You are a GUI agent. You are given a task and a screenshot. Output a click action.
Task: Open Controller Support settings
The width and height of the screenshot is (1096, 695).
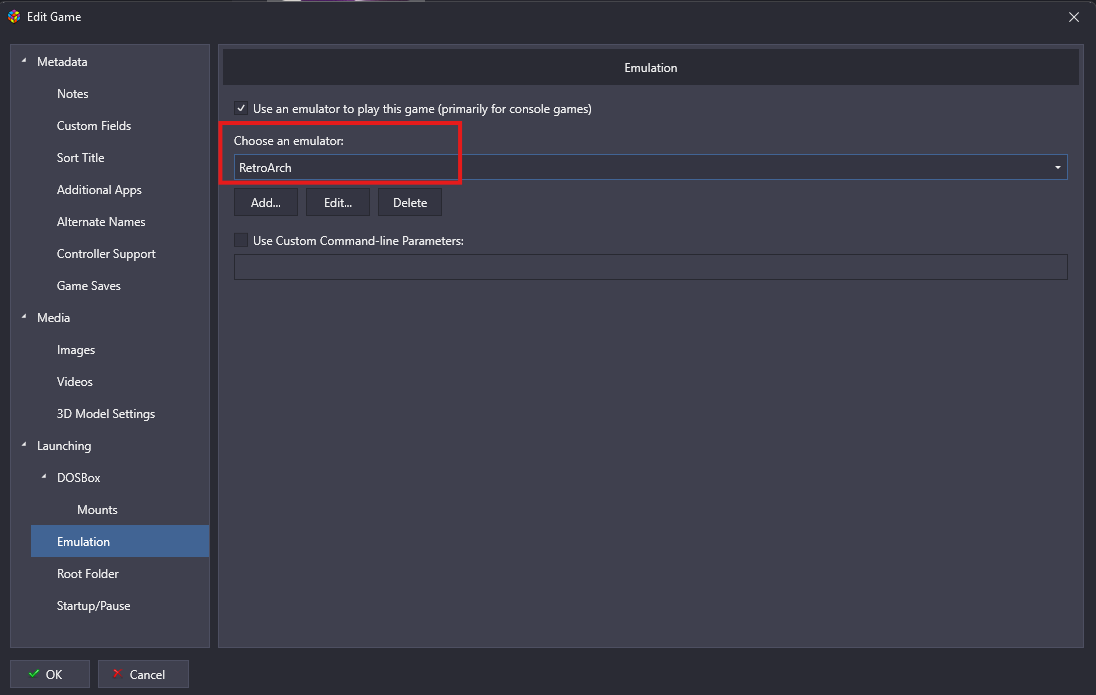106,254
